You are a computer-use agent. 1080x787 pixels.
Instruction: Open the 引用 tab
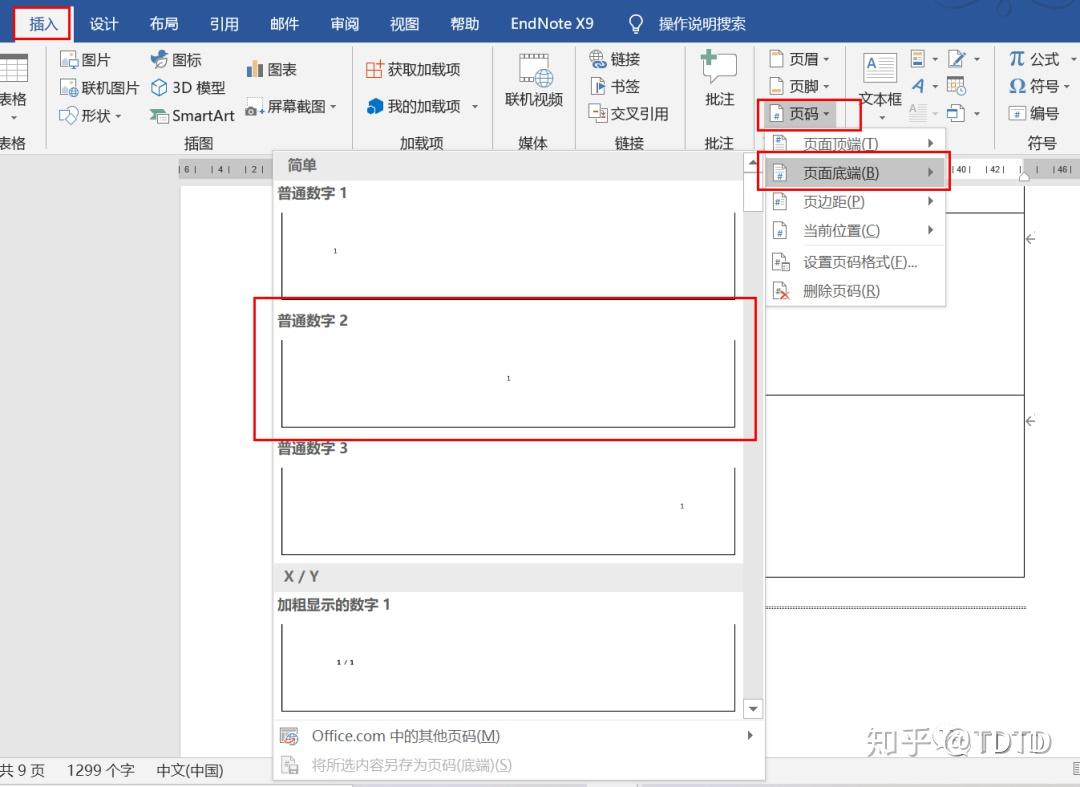(x=224, y=24)
